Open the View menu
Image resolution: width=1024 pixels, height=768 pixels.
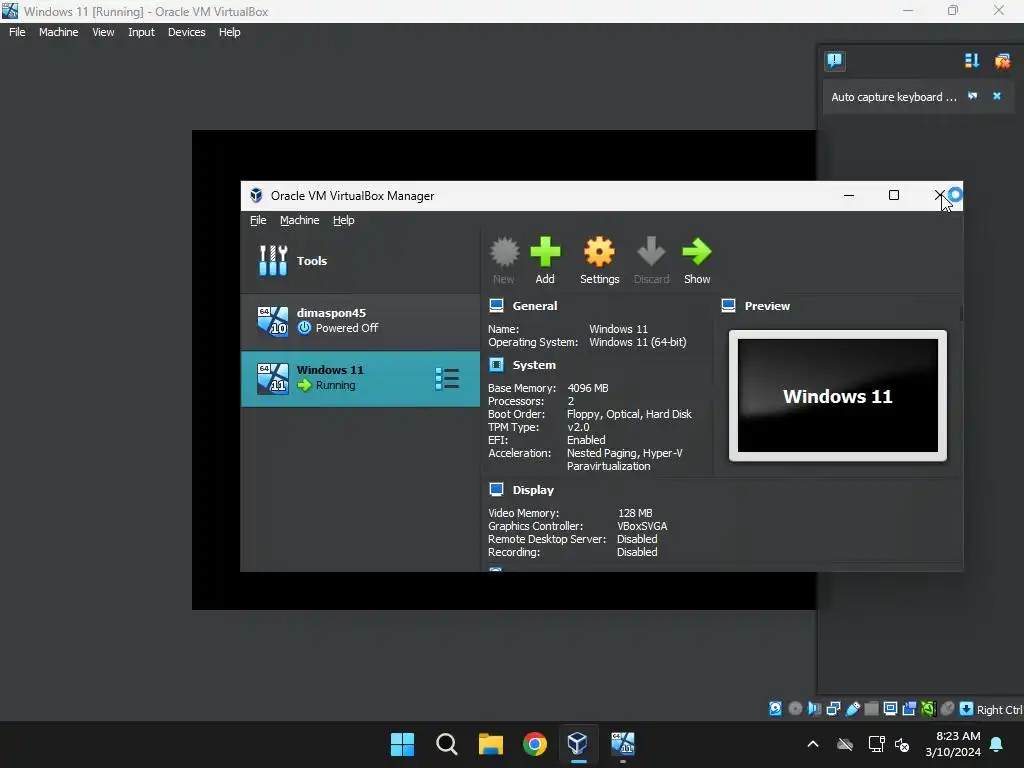pyautogui.click(x=103, y=32)
